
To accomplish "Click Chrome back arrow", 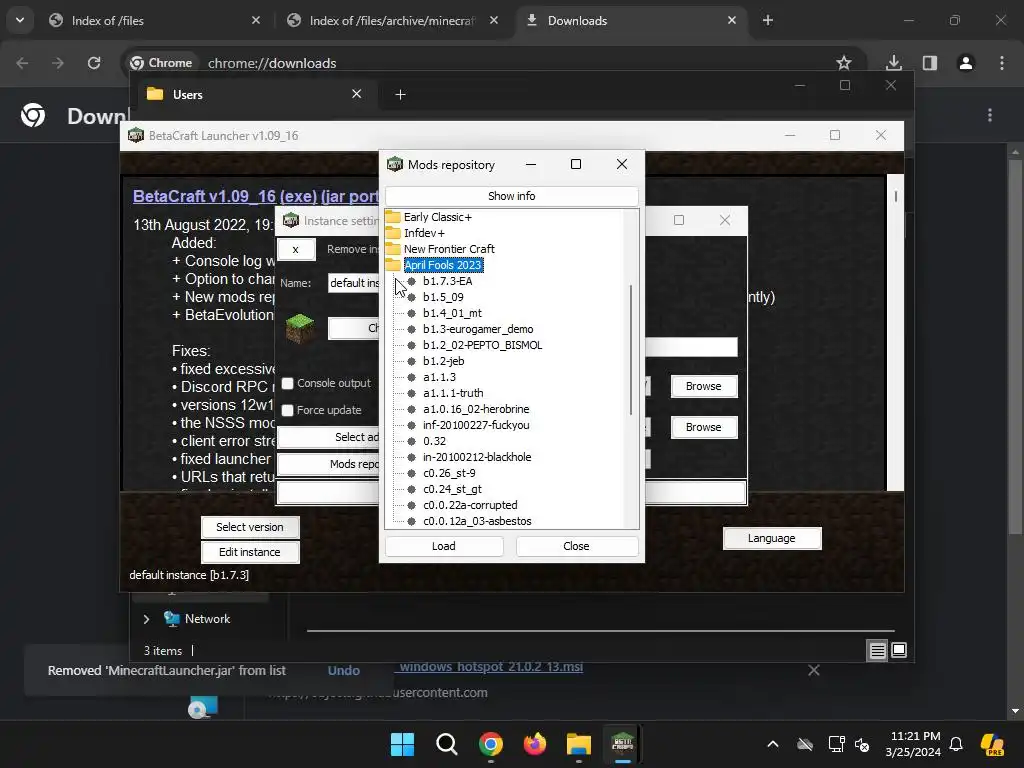I will 22,63.
